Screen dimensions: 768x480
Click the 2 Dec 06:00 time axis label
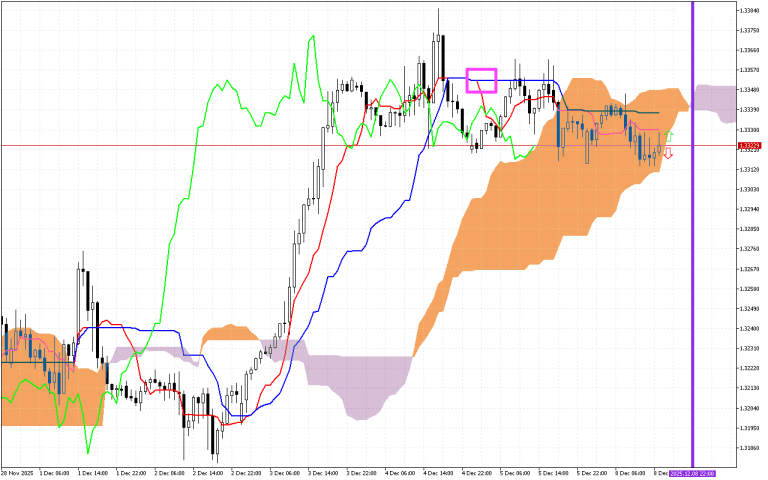(168, 473)
